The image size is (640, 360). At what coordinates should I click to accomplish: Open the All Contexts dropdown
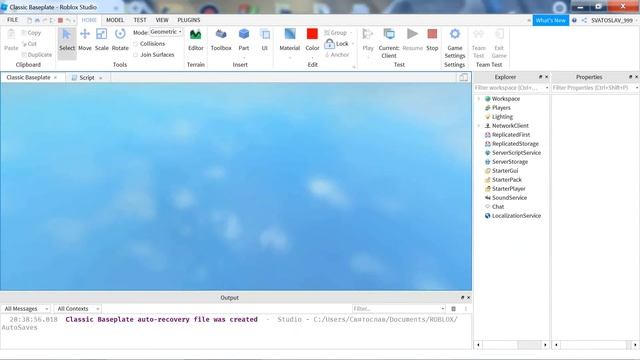tap(78, 309)
